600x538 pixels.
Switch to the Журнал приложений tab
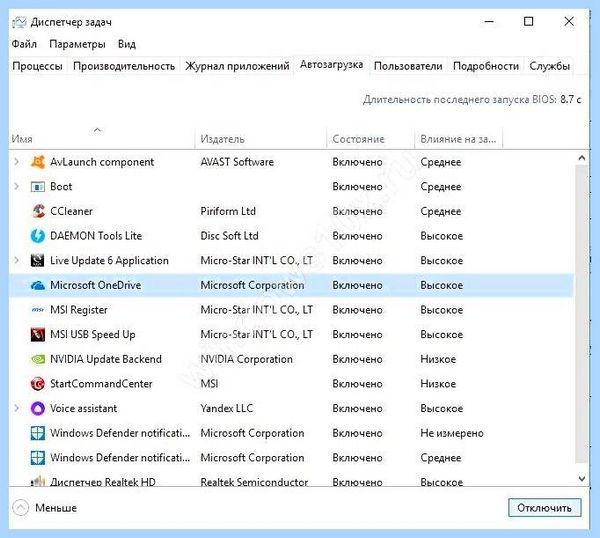[237, 66]
